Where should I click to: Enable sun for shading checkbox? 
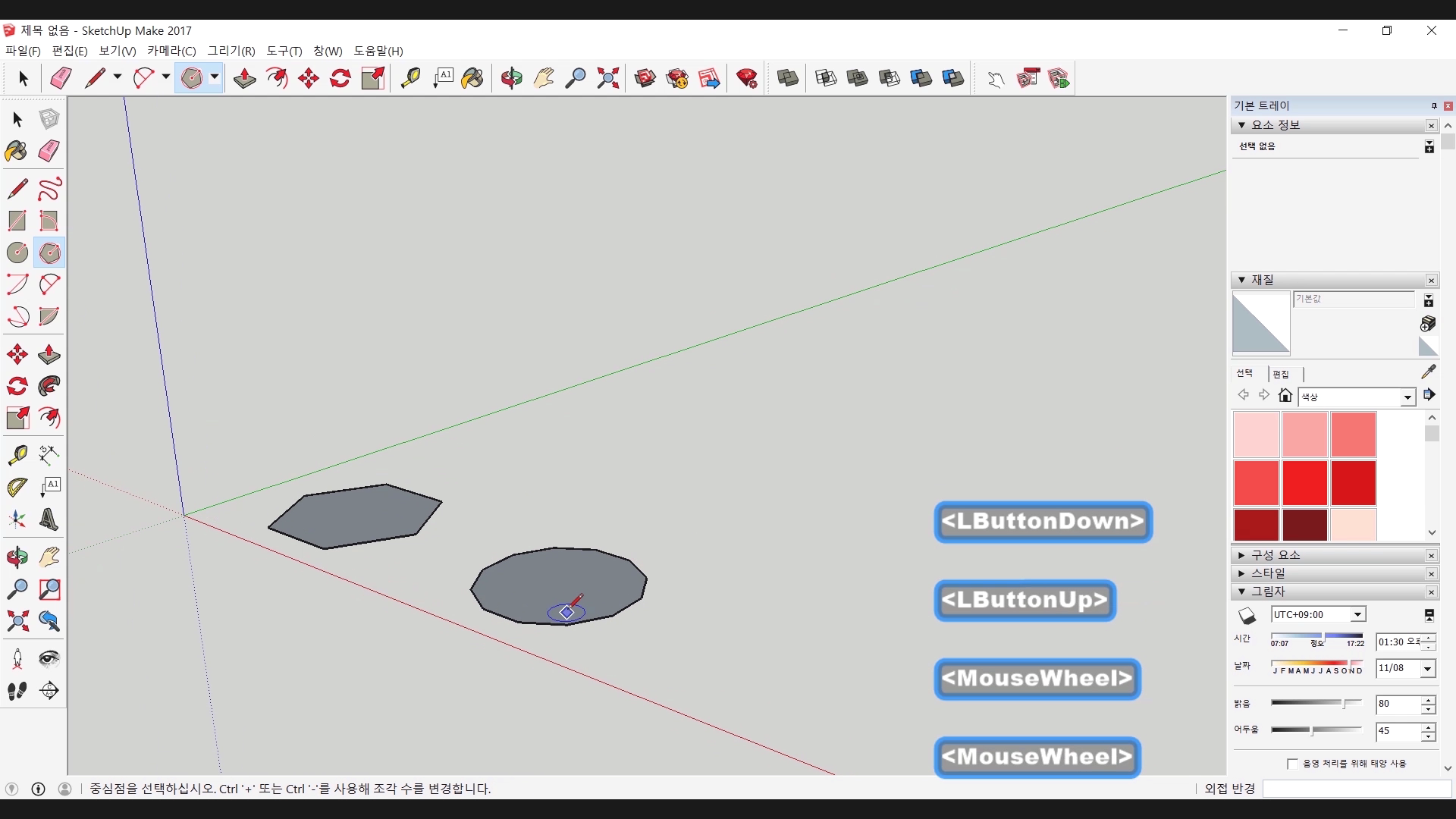(x=1292, y=764)
